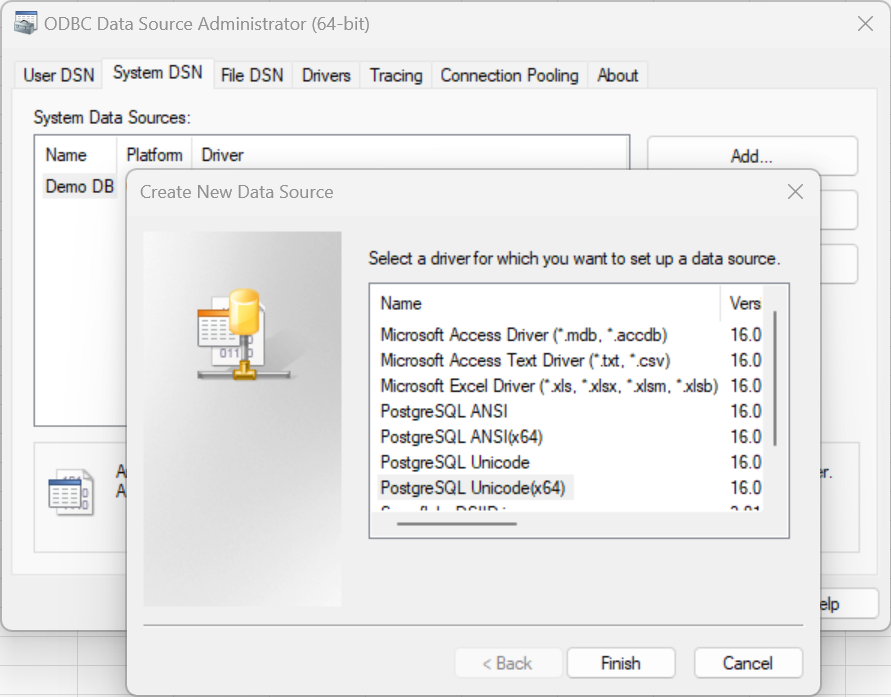Open the Connection Pooling tab
Image resolution: width=891 pixels, height=697 pixels.
click(509, 75)
